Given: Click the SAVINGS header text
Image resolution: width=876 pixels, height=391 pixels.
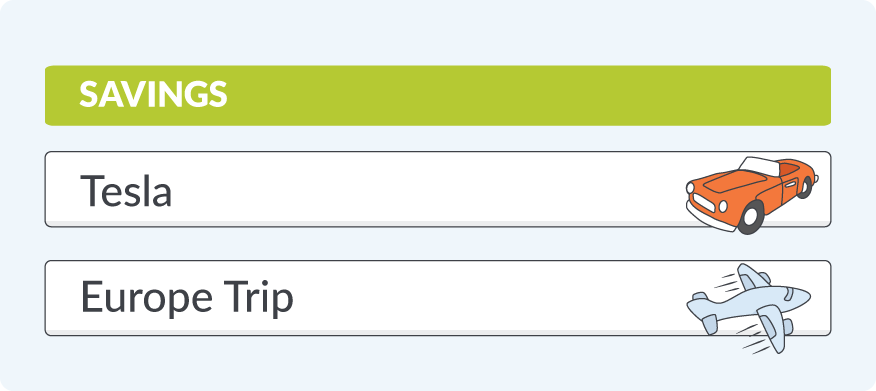Looking at the screenshot, I should [153, 94].
